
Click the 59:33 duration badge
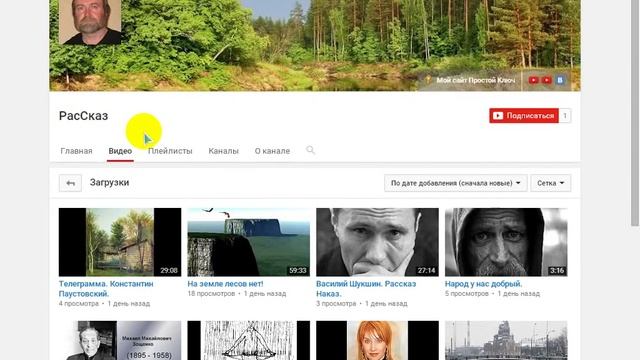click(298, 270)
